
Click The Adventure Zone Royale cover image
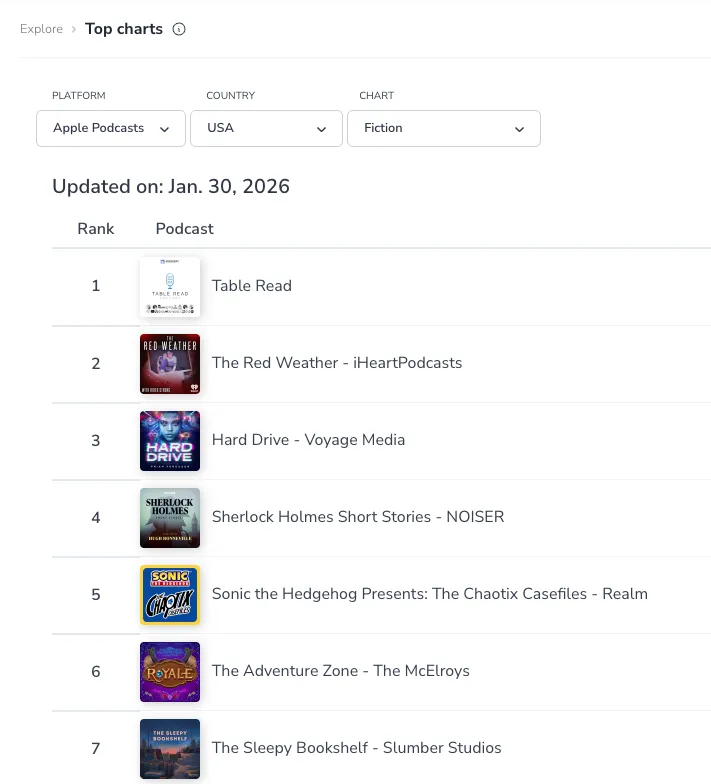(x=170, y=672)
